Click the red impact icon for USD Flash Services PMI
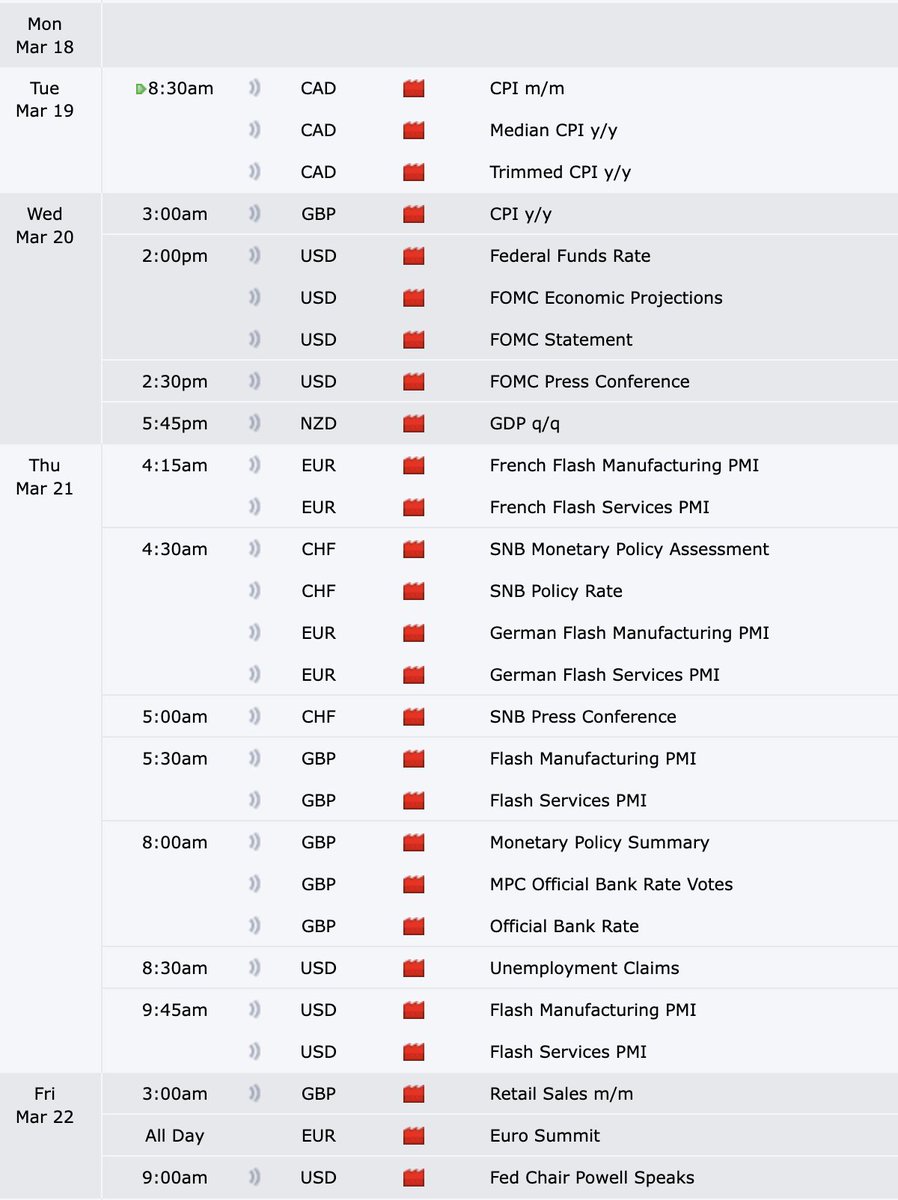The image size is (898, 1200). pyautogui.click(x=414, y=1052)
